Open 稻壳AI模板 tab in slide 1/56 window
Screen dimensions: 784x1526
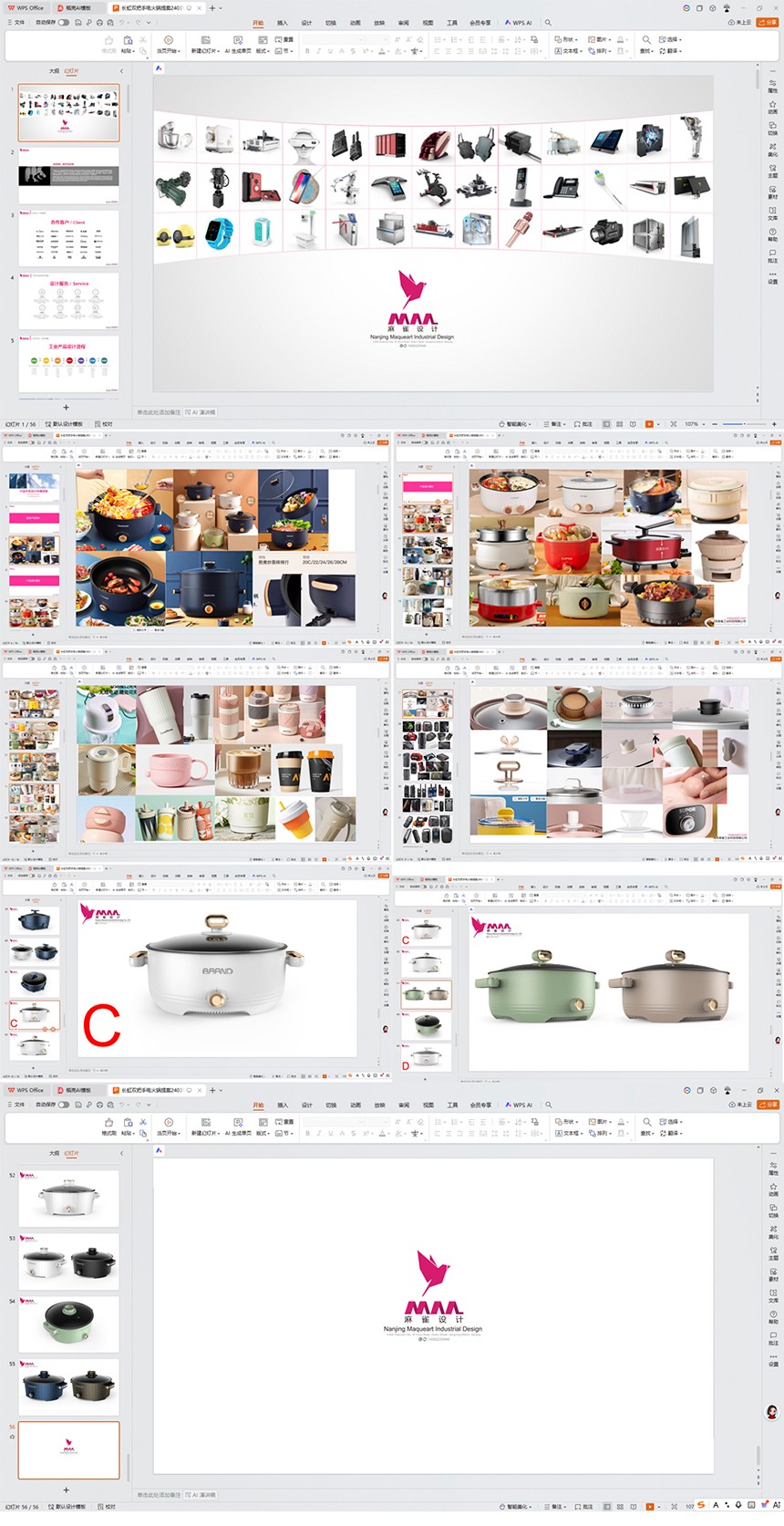click(x=77, y=7)
